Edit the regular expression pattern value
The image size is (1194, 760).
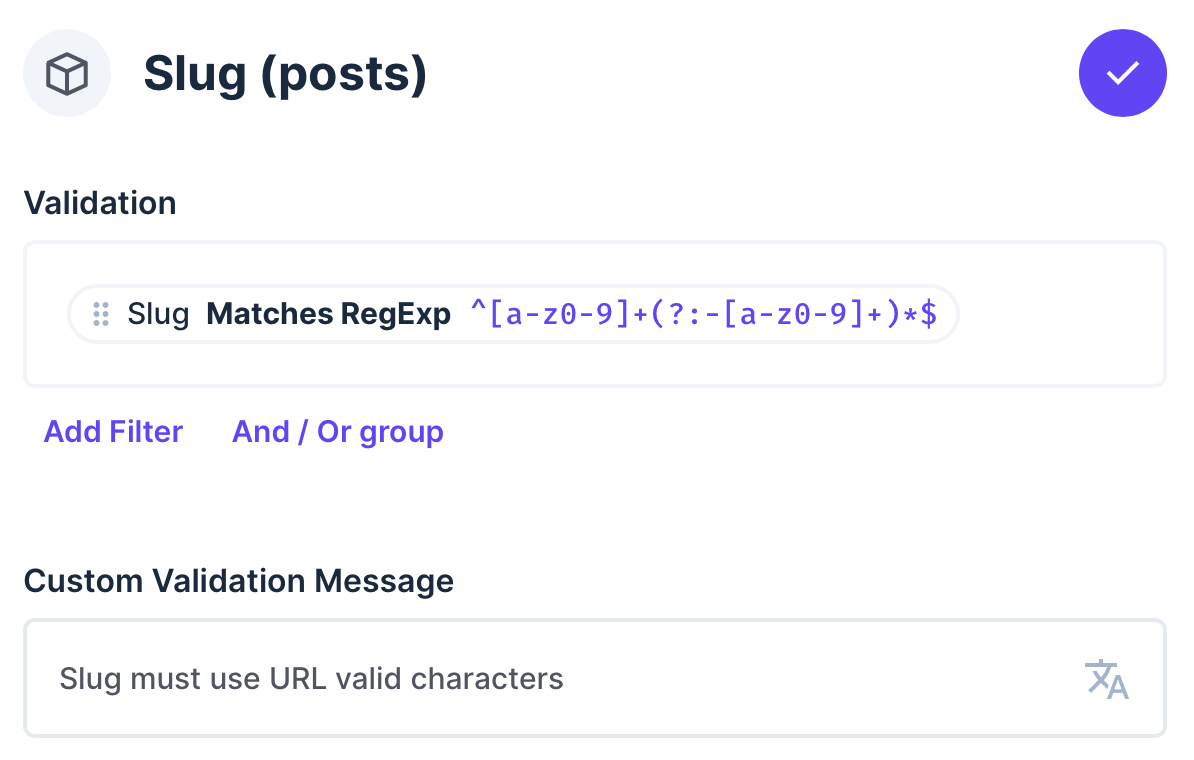[x=704, y=314]
